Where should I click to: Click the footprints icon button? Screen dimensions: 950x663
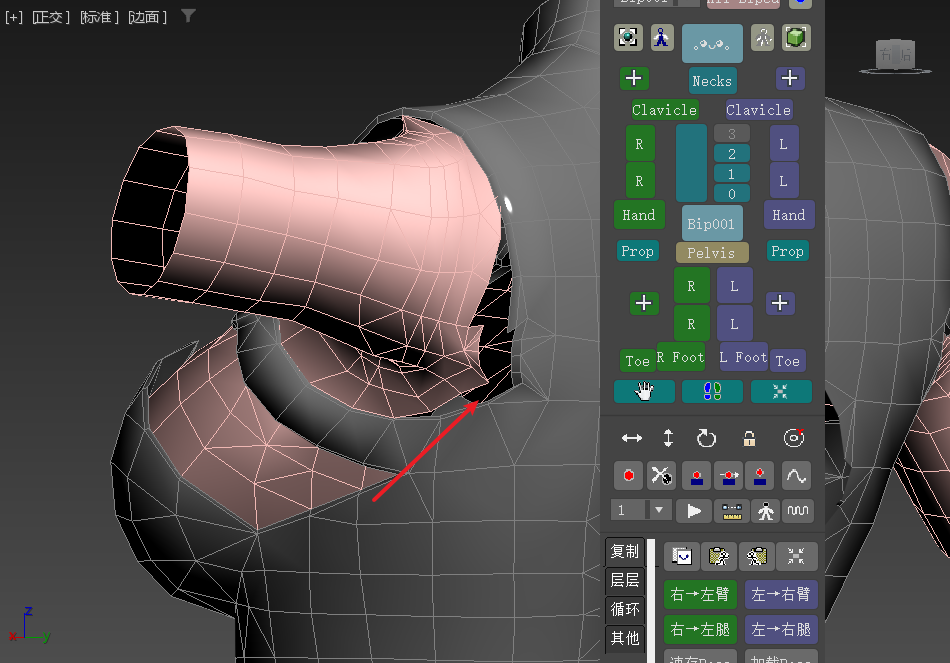pos(712,391)
